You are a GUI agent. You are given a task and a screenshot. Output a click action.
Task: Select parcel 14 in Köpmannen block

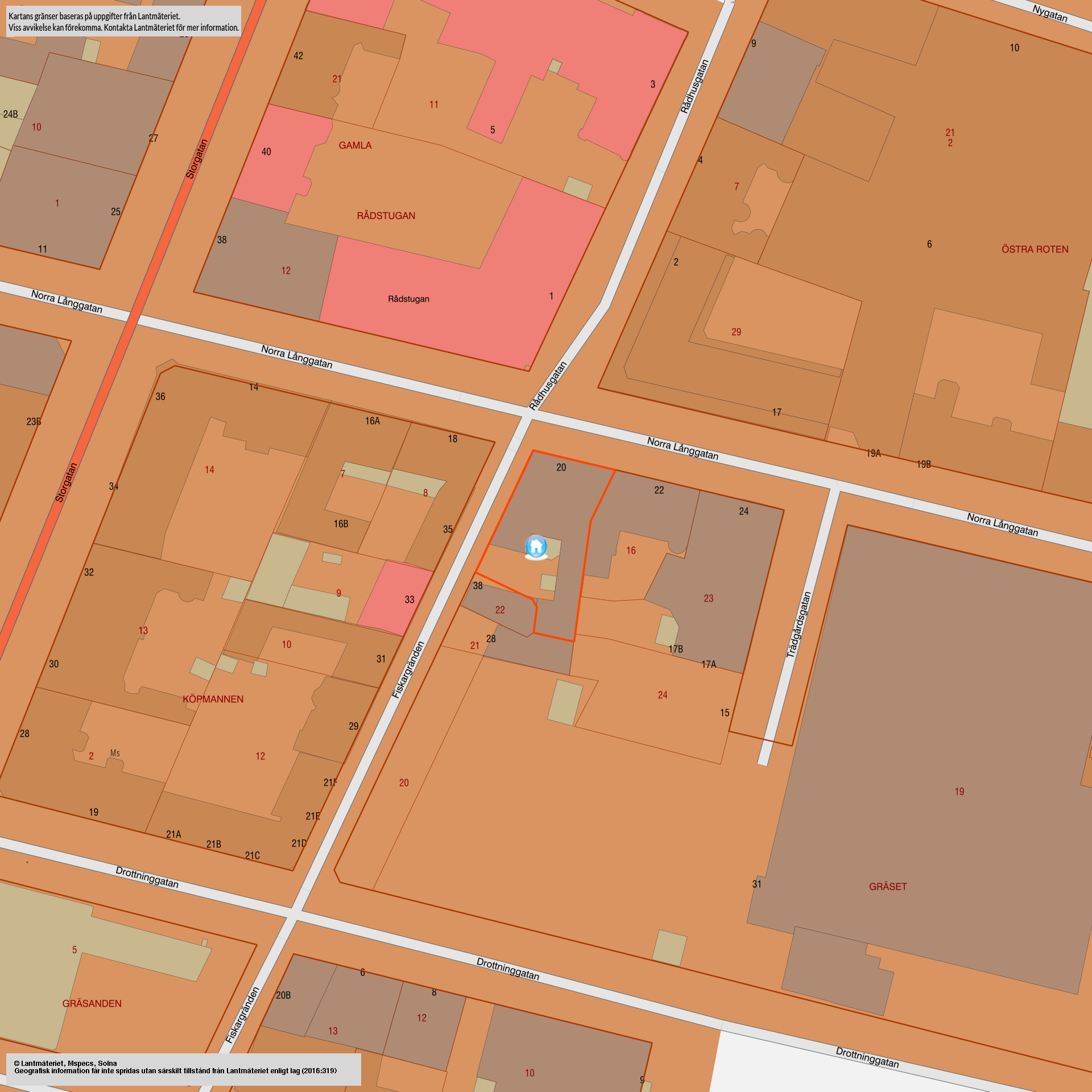point(209,470)
